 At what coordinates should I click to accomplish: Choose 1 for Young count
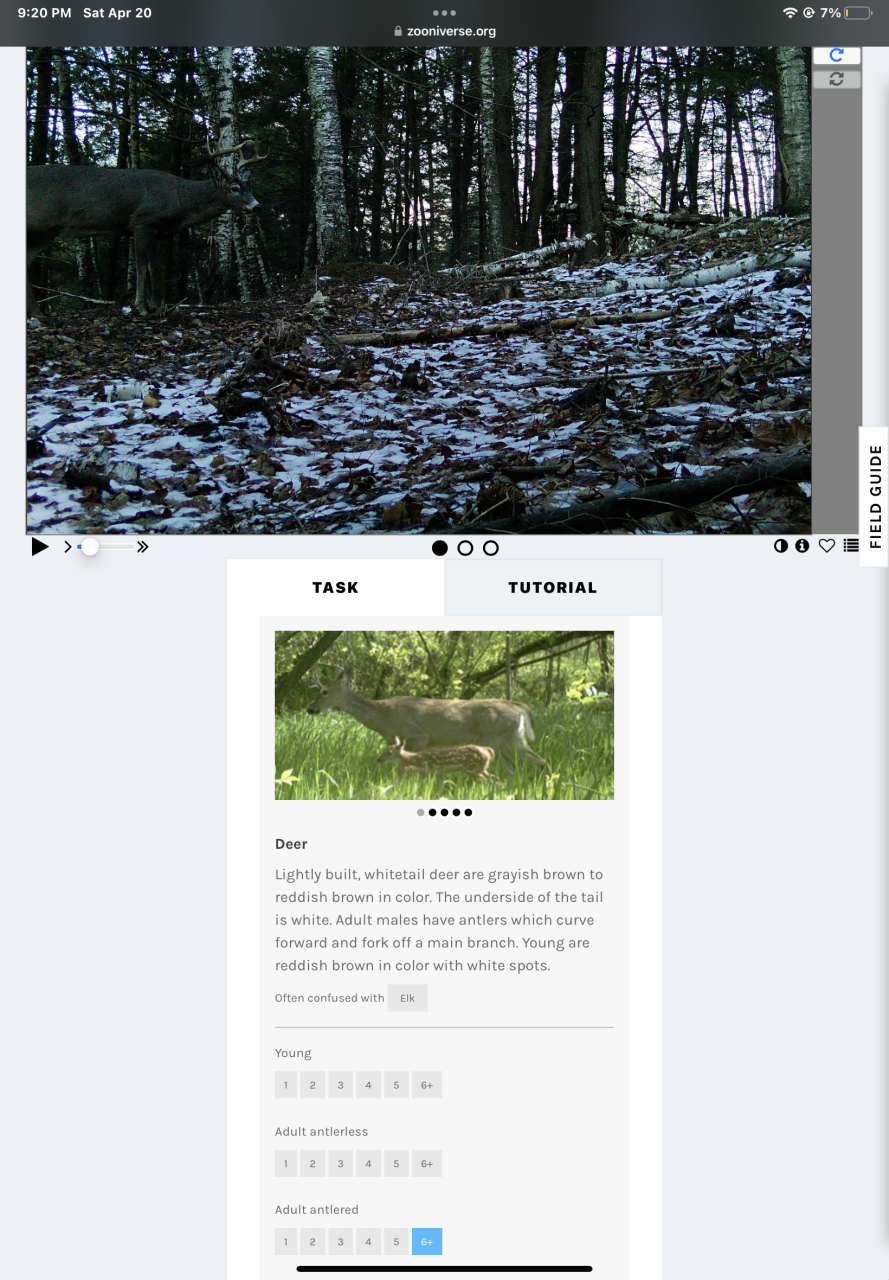pos(285,1085)
